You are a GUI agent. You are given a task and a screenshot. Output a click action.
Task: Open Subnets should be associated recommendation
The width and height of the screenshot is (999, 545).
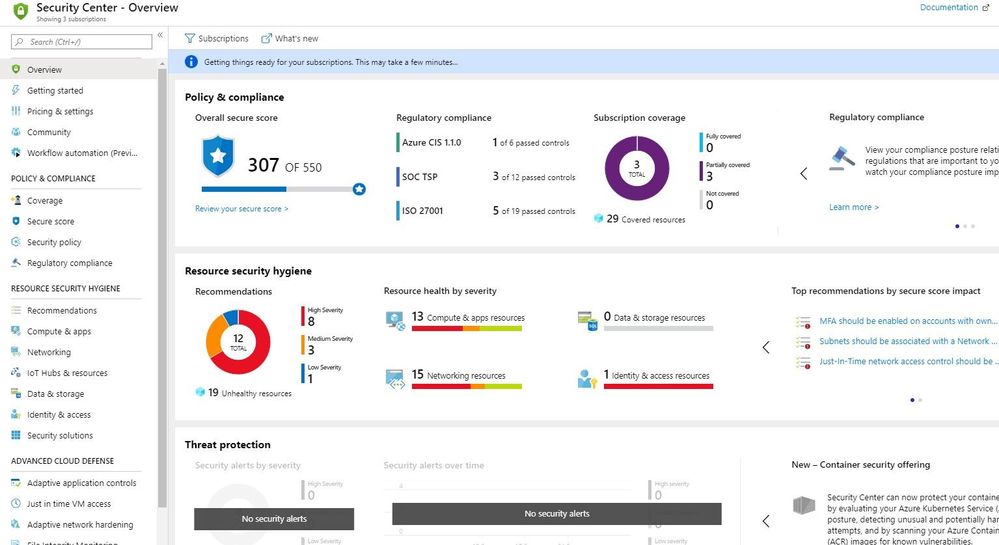click(908, 341)
